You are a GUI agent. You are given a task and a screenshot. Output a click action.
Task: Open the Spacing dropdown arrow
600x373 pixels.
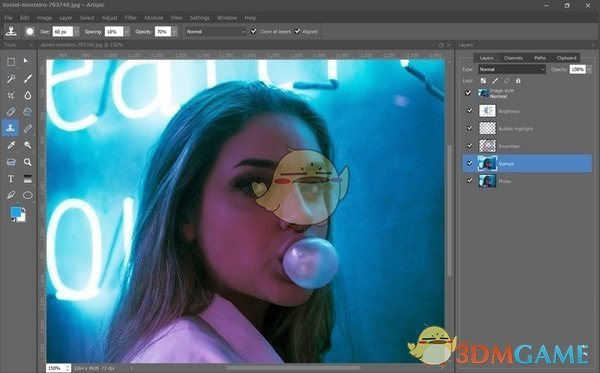pos(127,31)
